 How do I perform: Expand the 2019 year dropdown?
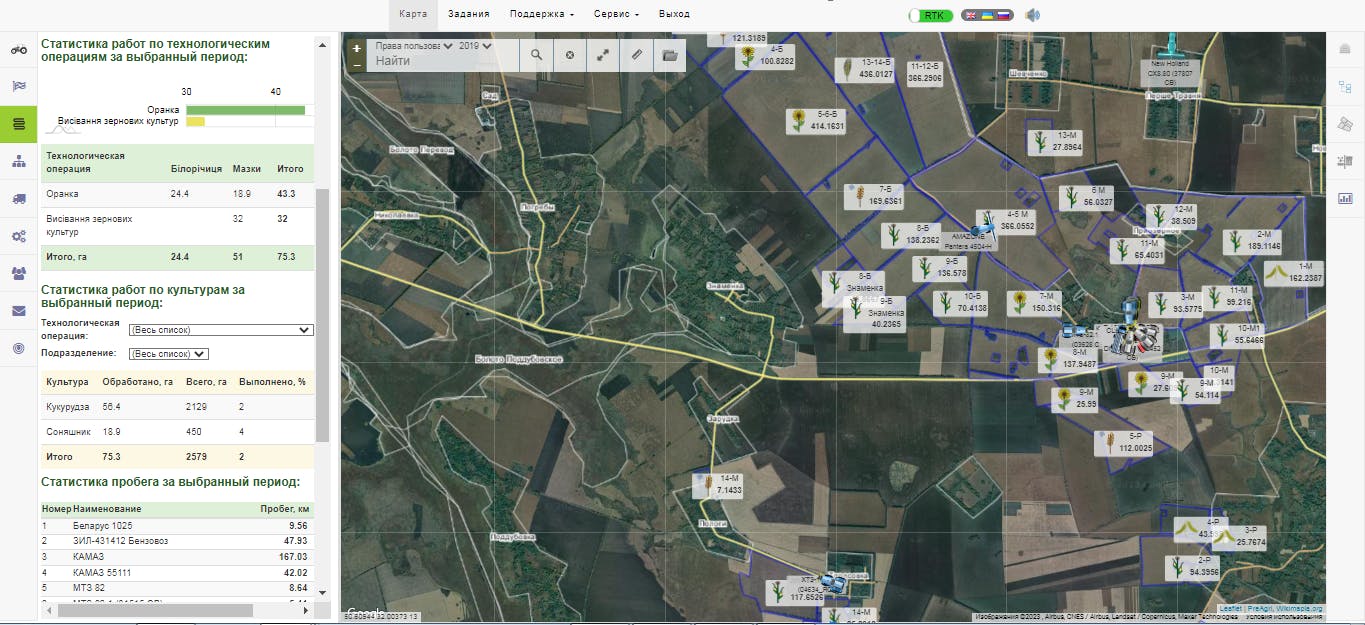tap(475, 46)
